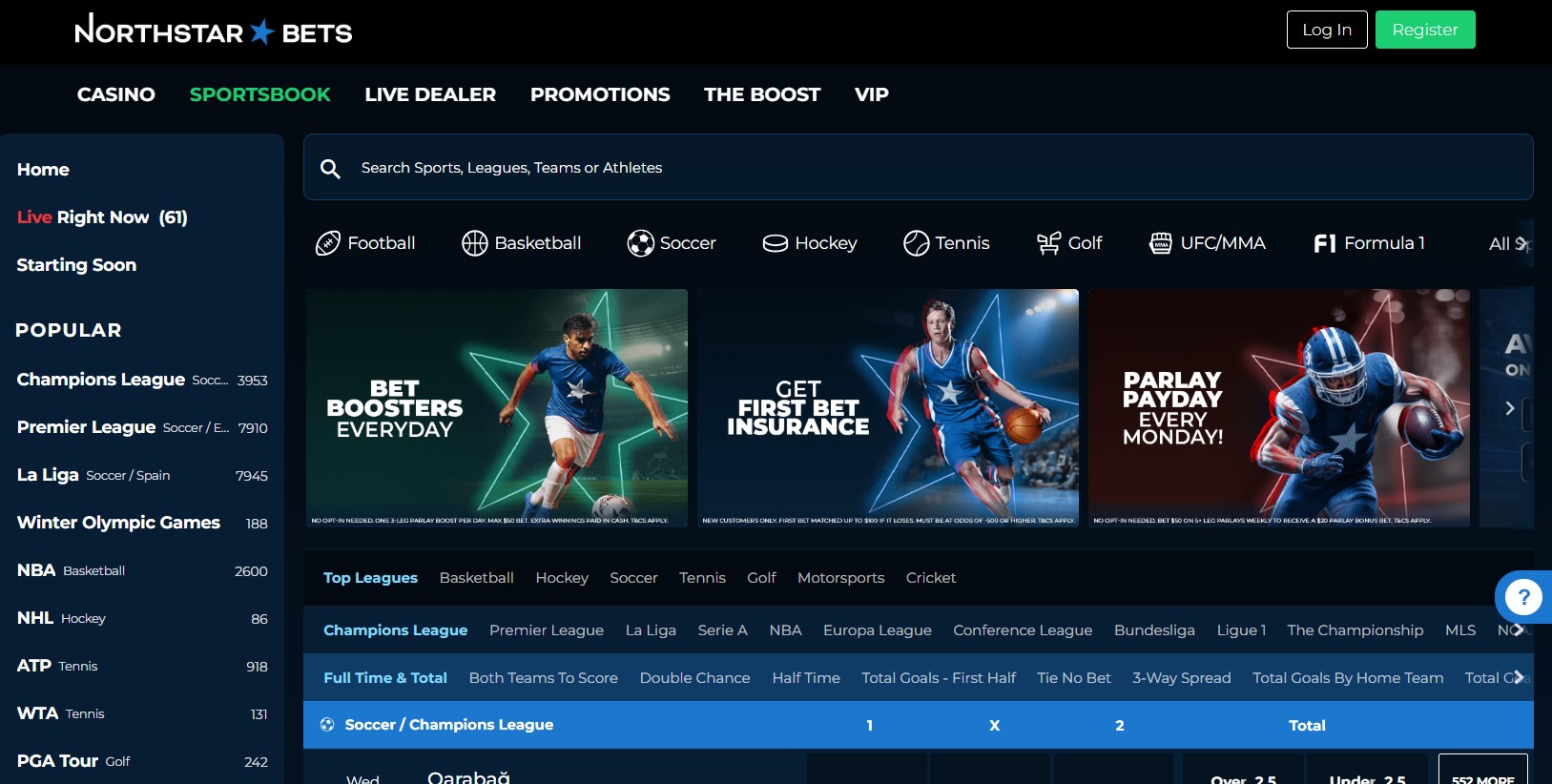The width and height of the screenshot is (1552, 784).
Task: Select the Top Leagues tab
Action: tap(370, 578)
